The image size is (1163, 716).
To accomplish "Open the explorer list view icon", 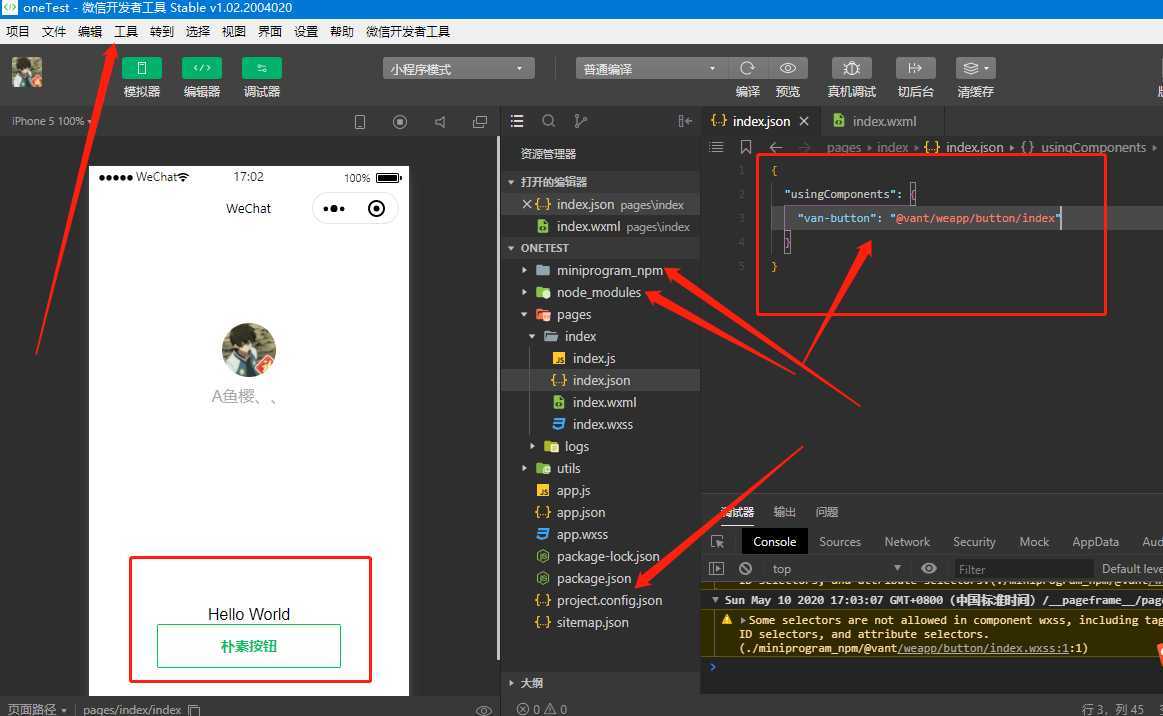I will [517, 121].
